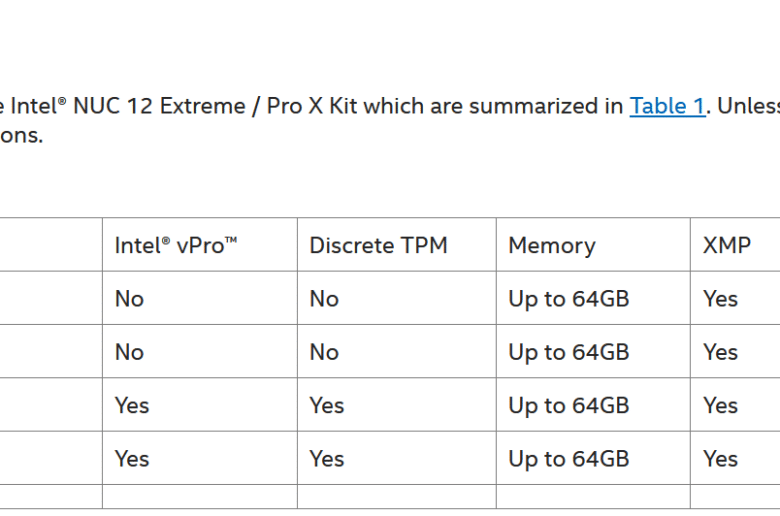Image resolution: width=780 pixels, height=516 pixels.
Task: Click empty bottom cell under Memory column
Action: [x=593, y=497]
